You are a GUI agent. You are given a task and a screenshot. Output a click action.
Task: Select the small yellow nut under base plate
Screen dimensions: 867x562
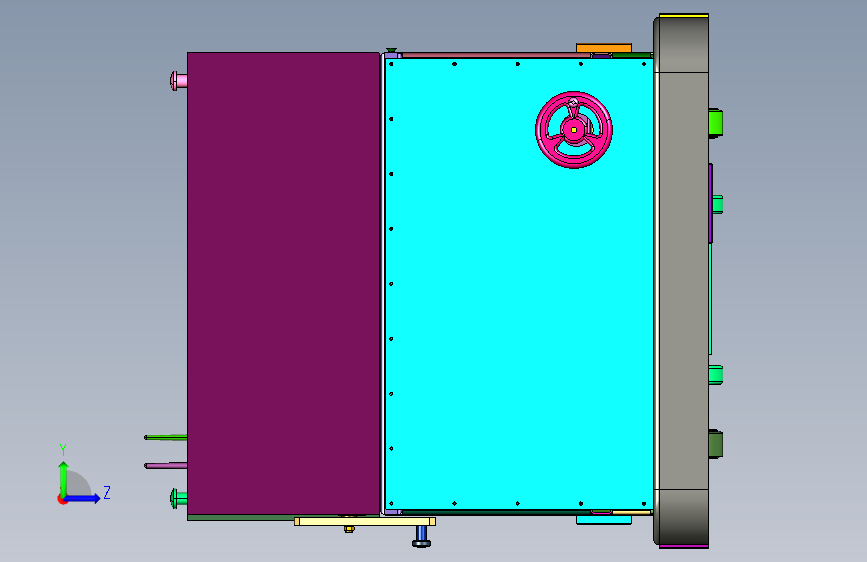(x=349, y=529)
